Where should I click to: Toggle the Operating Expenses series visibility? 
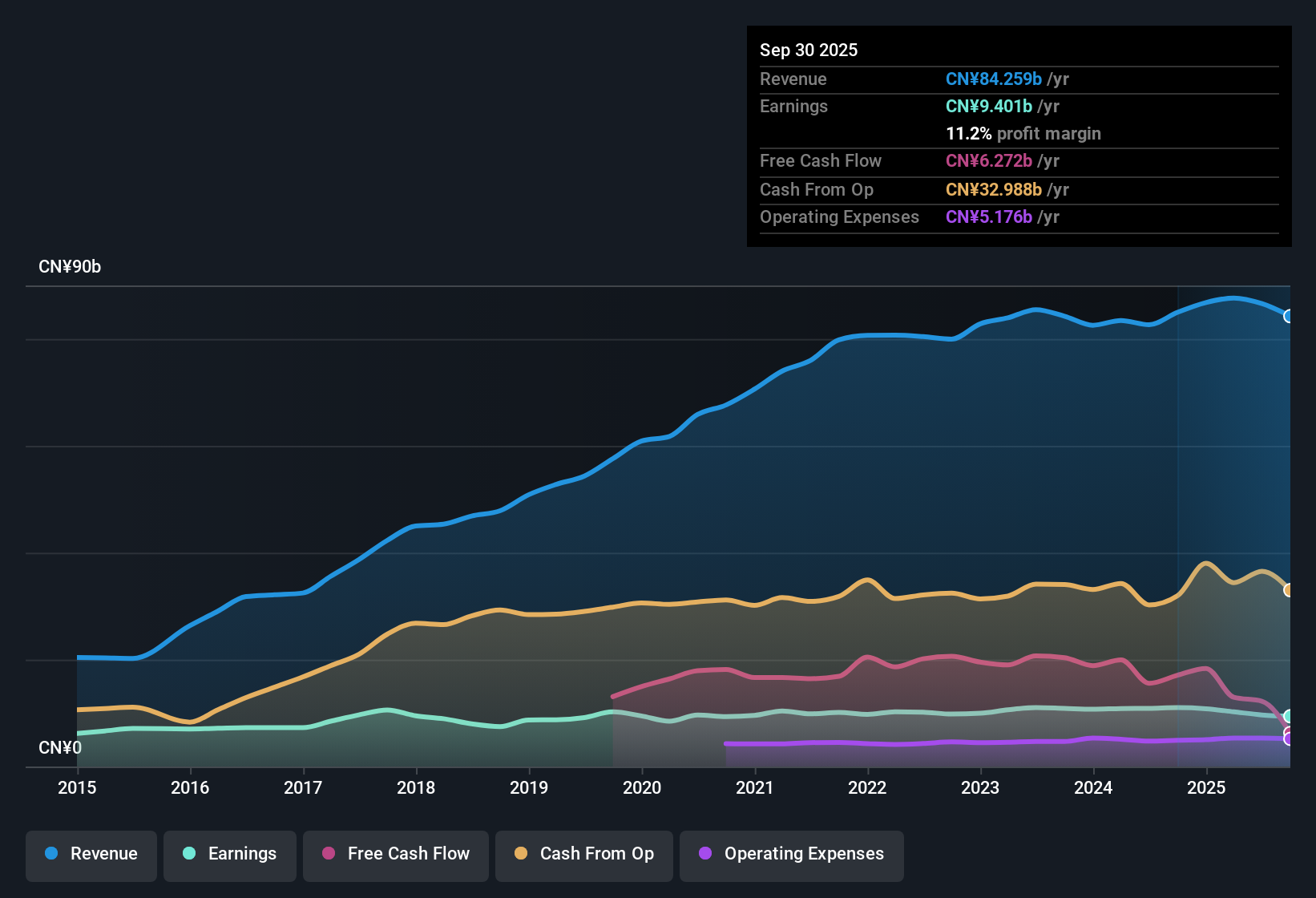pos(791,856)
